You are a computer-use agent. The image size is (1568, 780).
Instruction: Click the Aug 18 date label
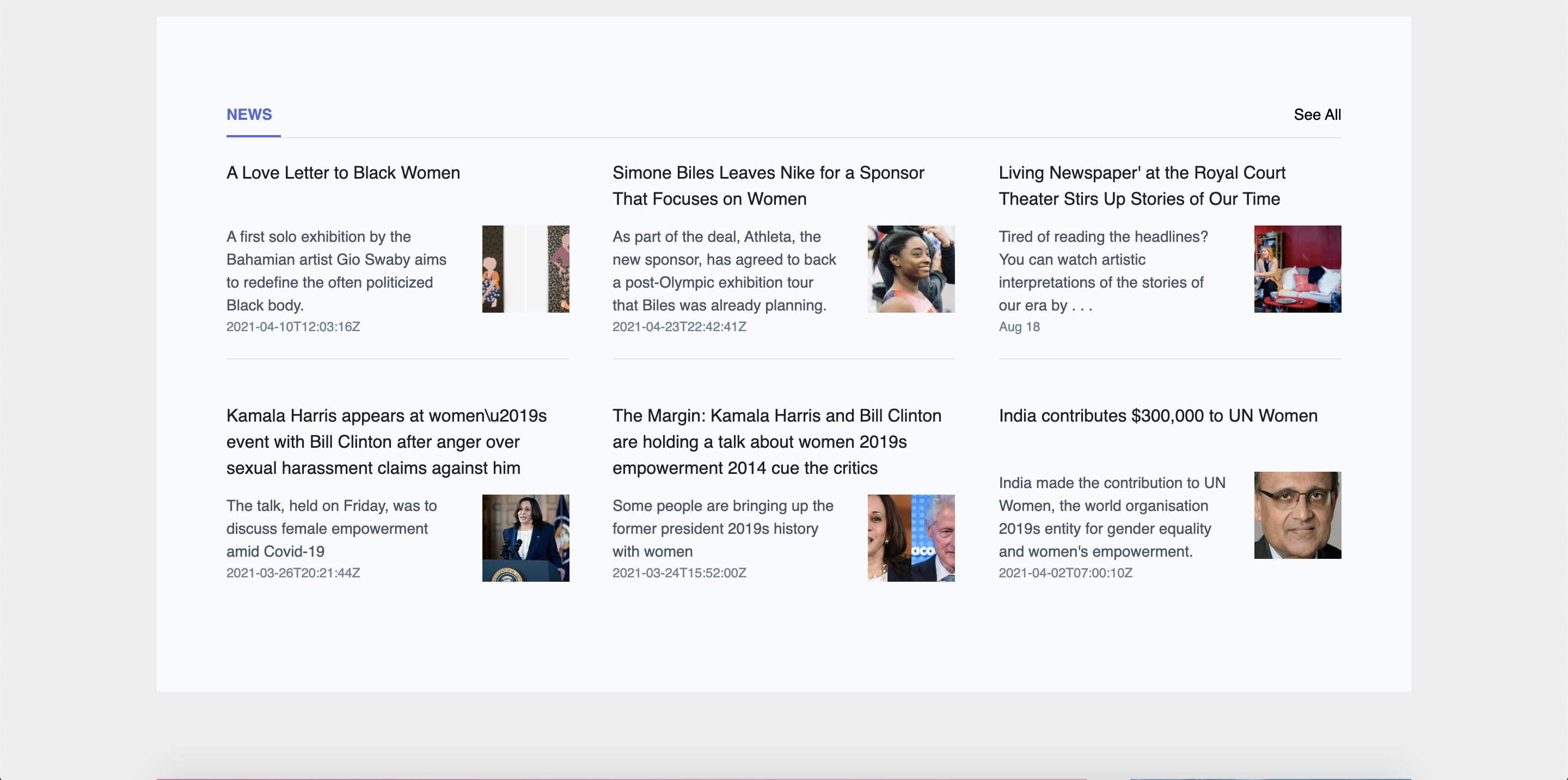click(x=1019, y=327)
